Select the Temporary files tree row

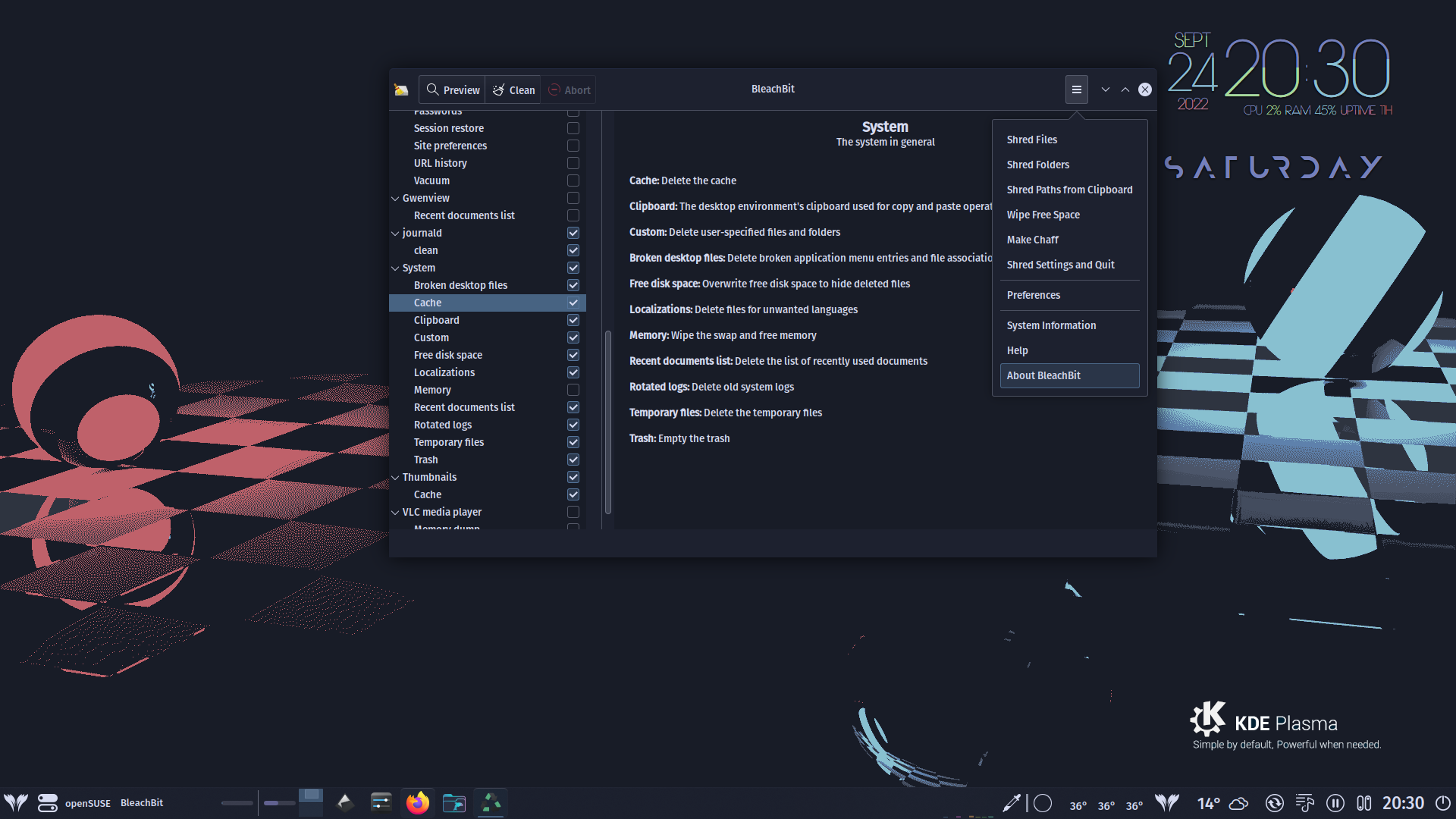pos(488,442)
